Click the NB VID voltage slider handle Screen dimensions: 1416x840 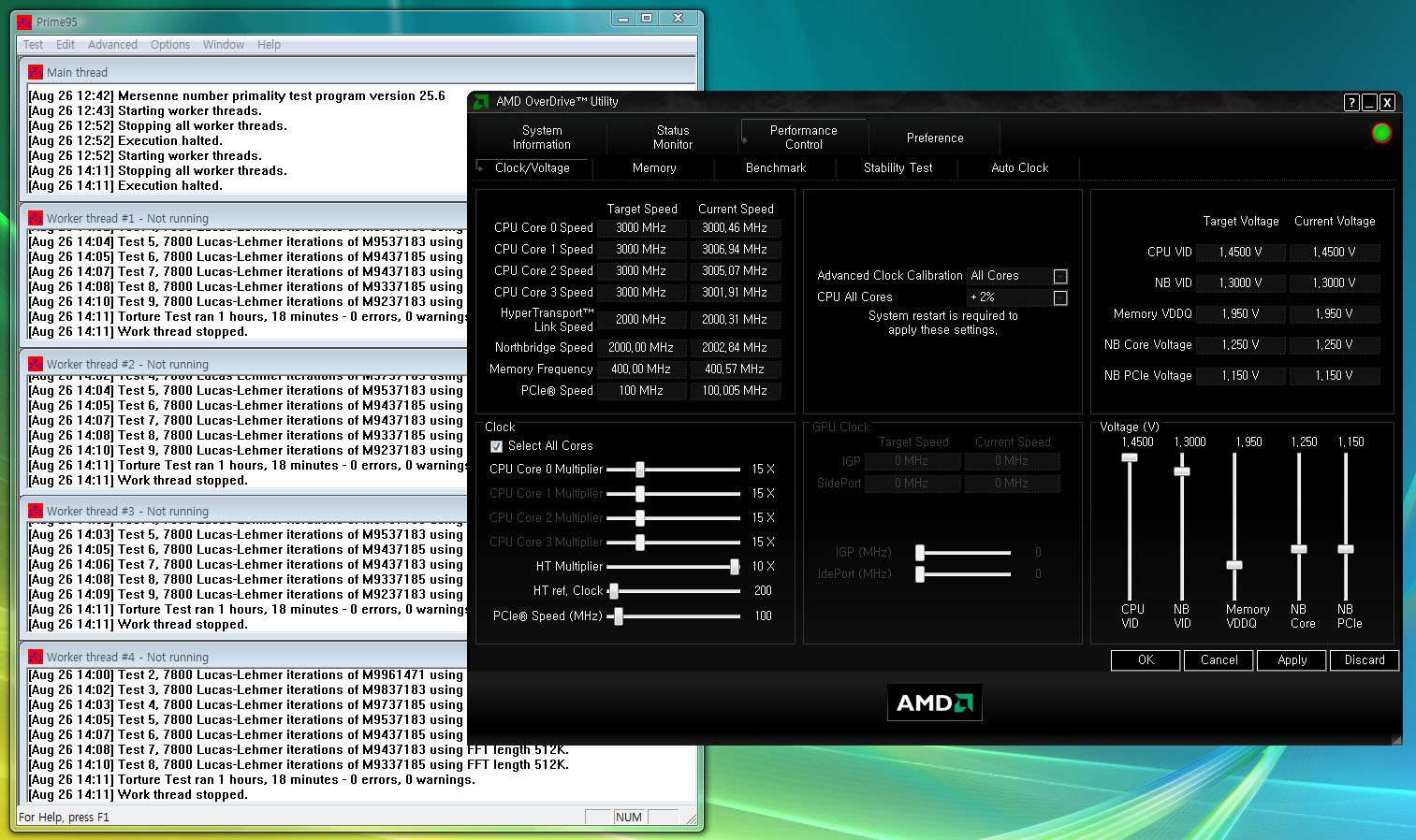click(x=1182, y=471)
